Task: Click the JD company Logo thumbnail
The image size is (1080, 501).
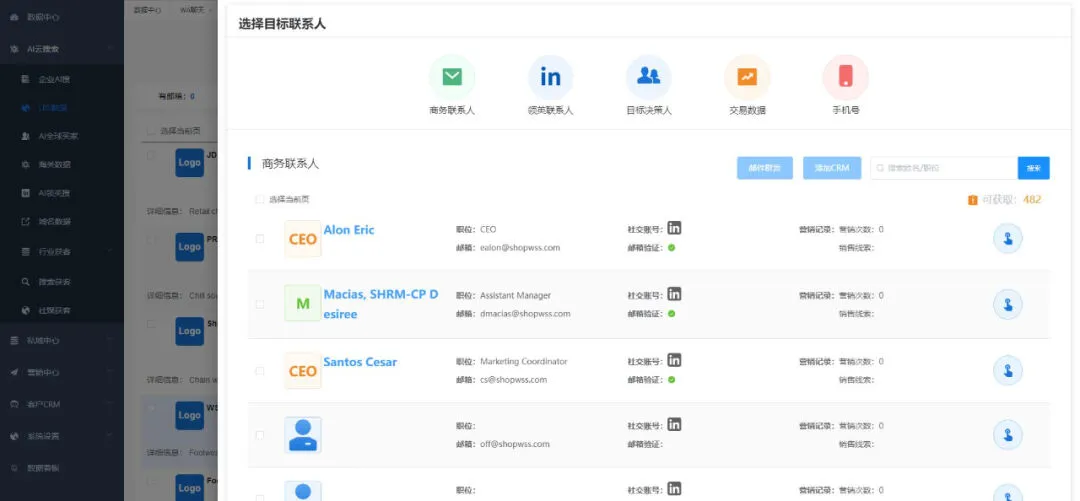Action: coord(189,163)
